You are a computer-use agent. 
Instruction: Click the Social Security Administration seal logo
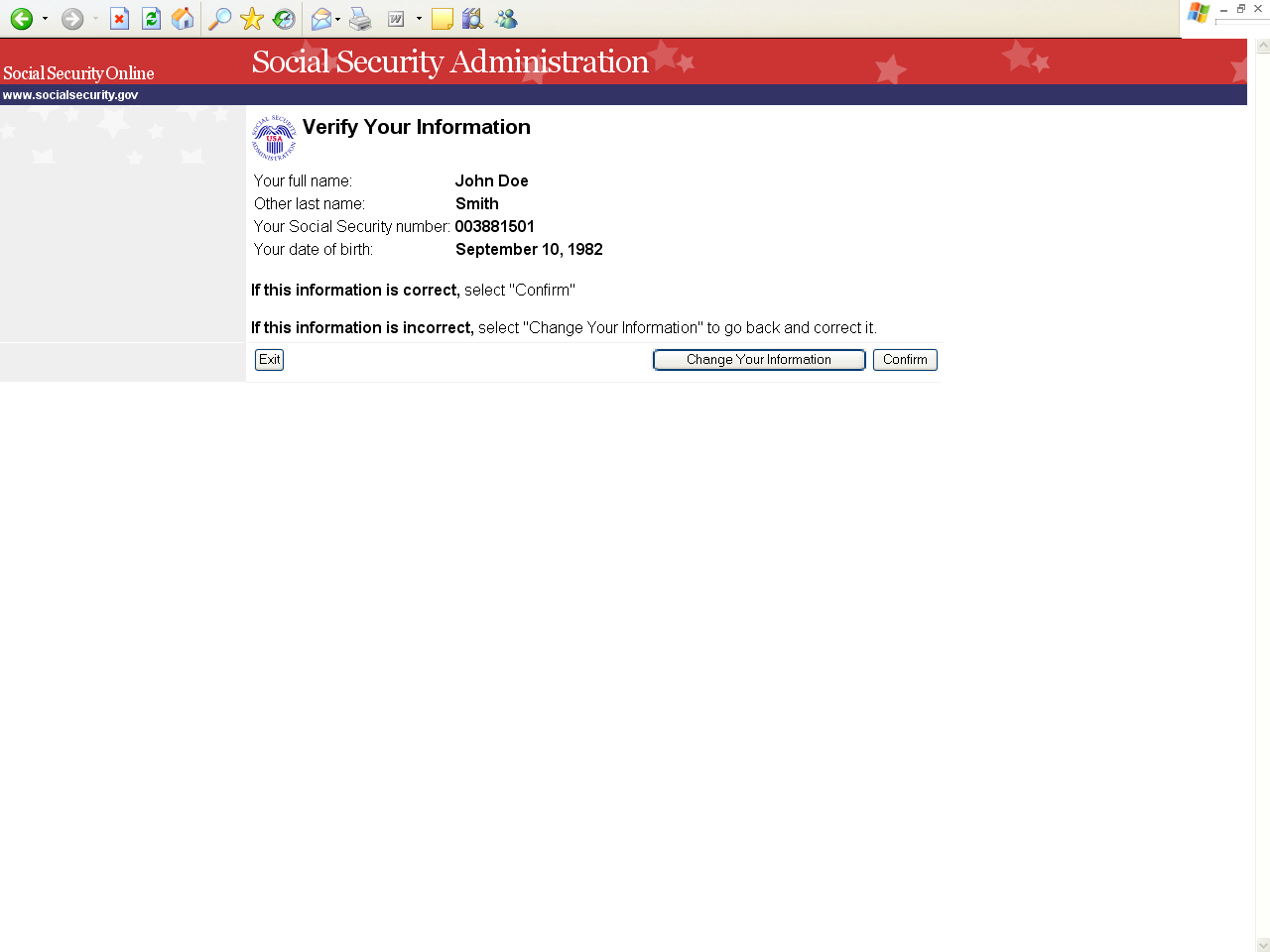(274, 138)
